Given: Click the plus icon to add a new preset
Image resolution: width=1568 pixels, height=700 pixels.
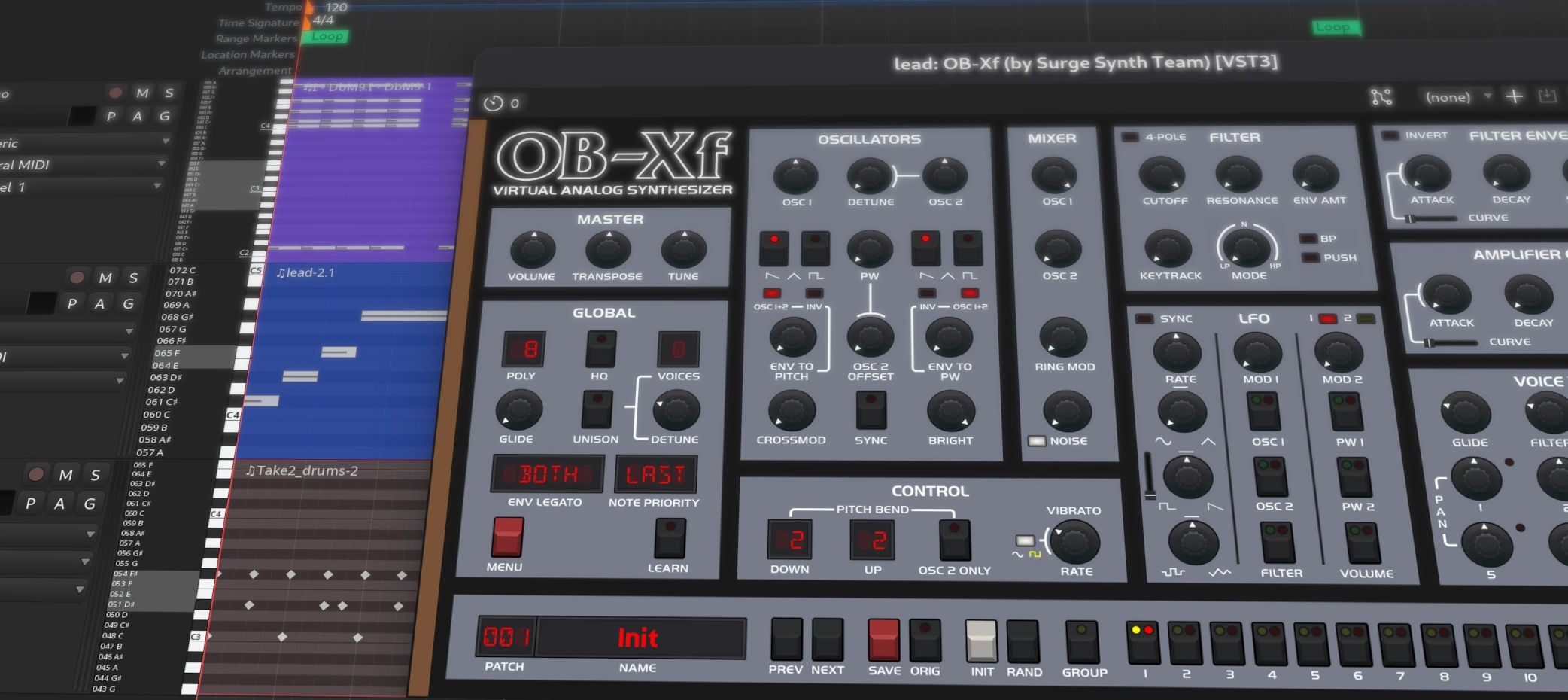Looking at the screenshot, I should click(x=1514, y=96).
